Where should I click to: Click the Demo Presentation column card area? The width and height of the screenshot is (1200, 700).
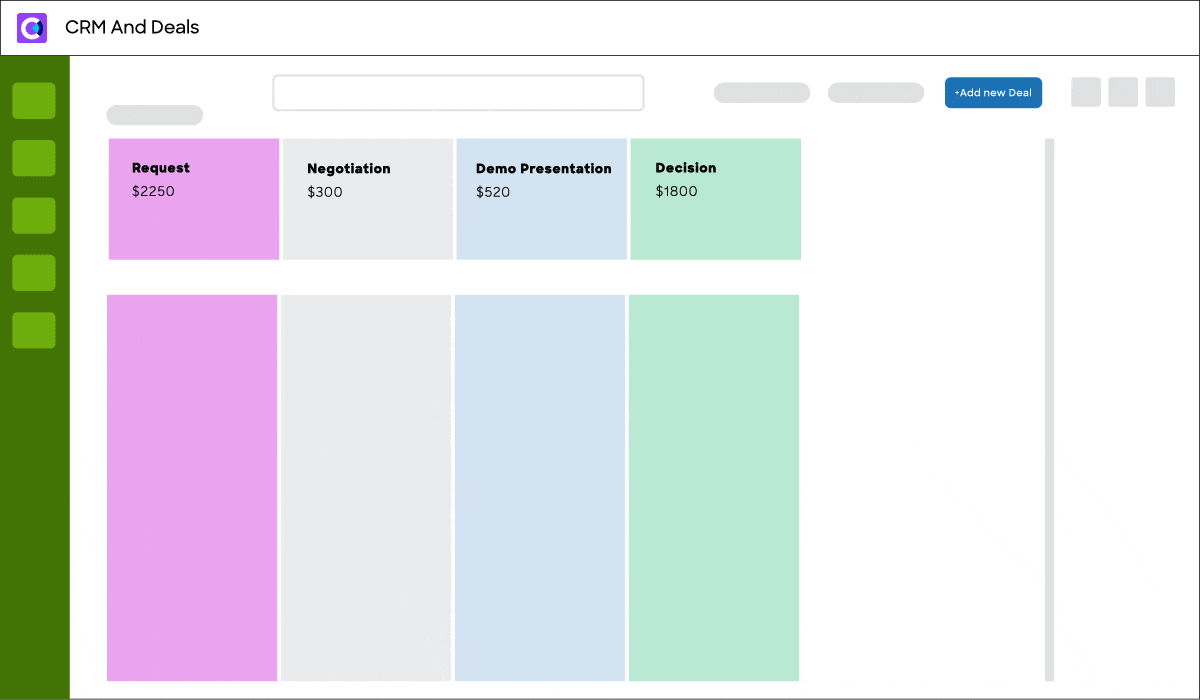click(x=540, y=487)
